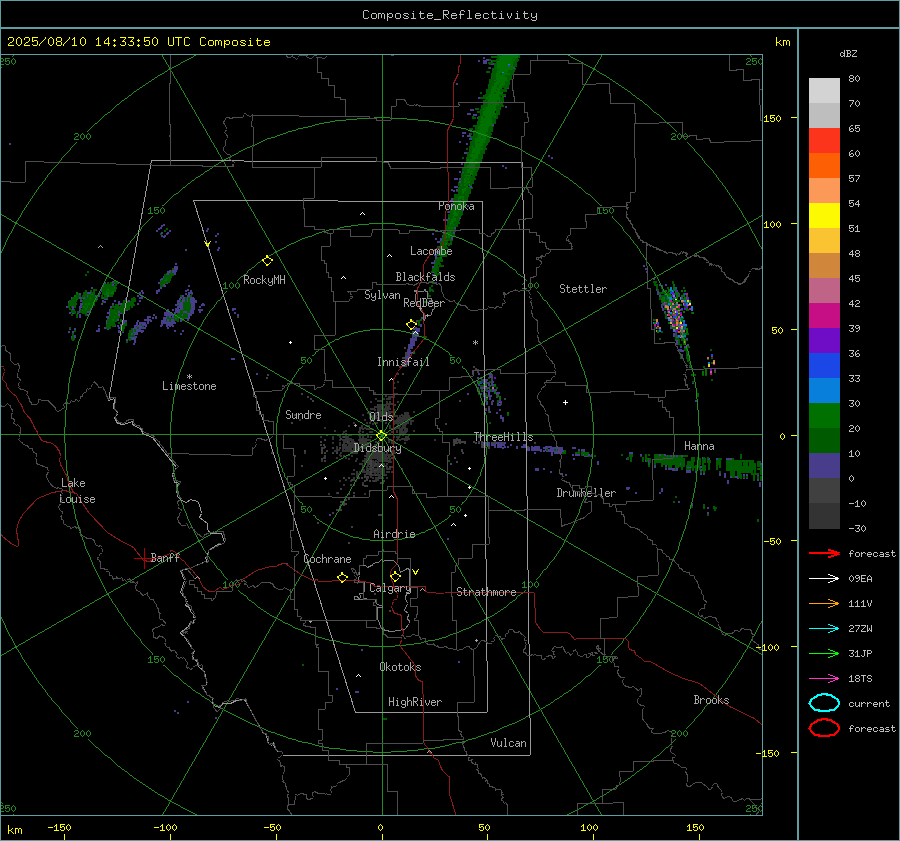
Task: Click the Calgary city label
Action: (x=390, y=588)
